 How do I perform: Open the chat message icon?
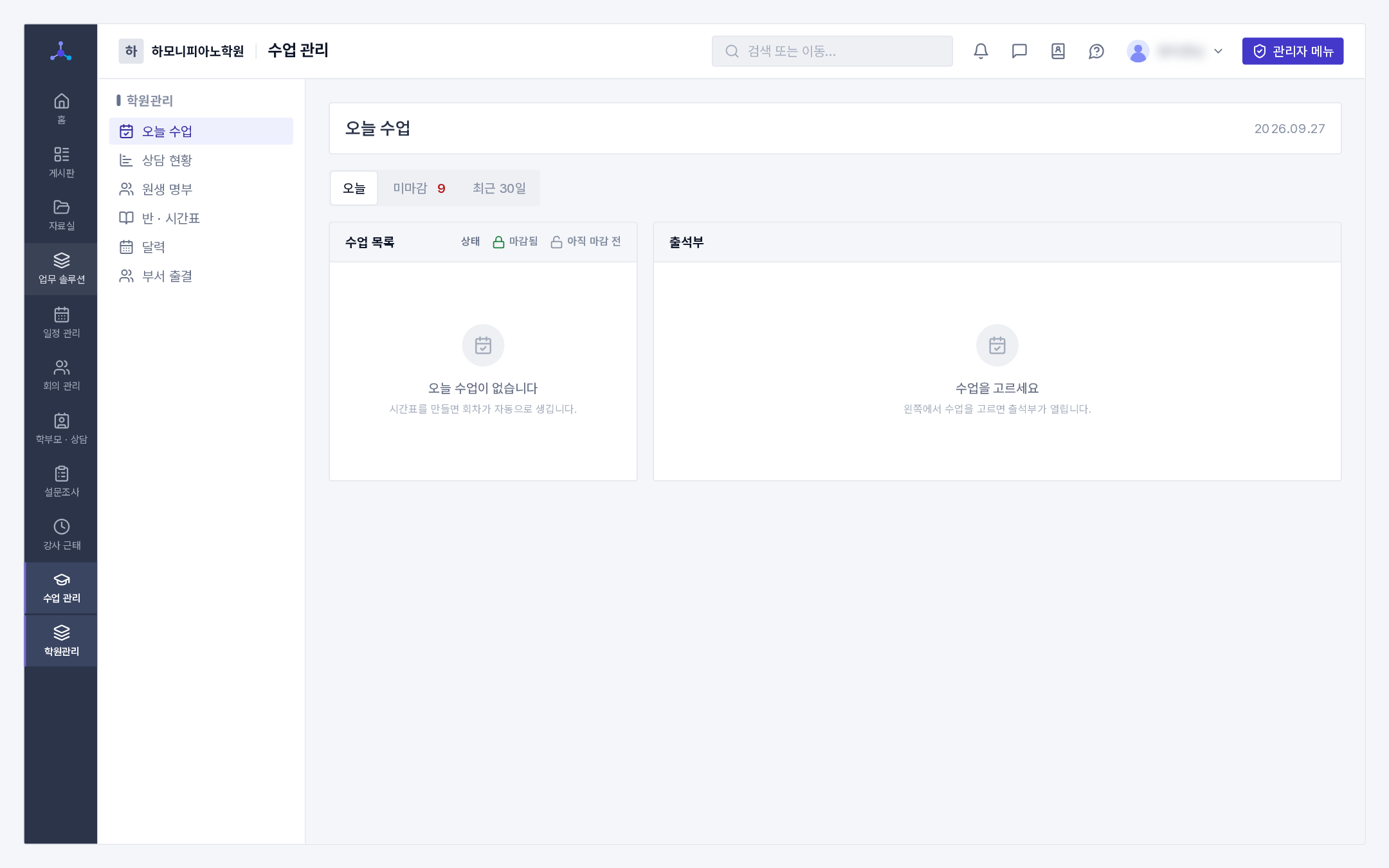pyautogui.click(x=1019, y=51)
